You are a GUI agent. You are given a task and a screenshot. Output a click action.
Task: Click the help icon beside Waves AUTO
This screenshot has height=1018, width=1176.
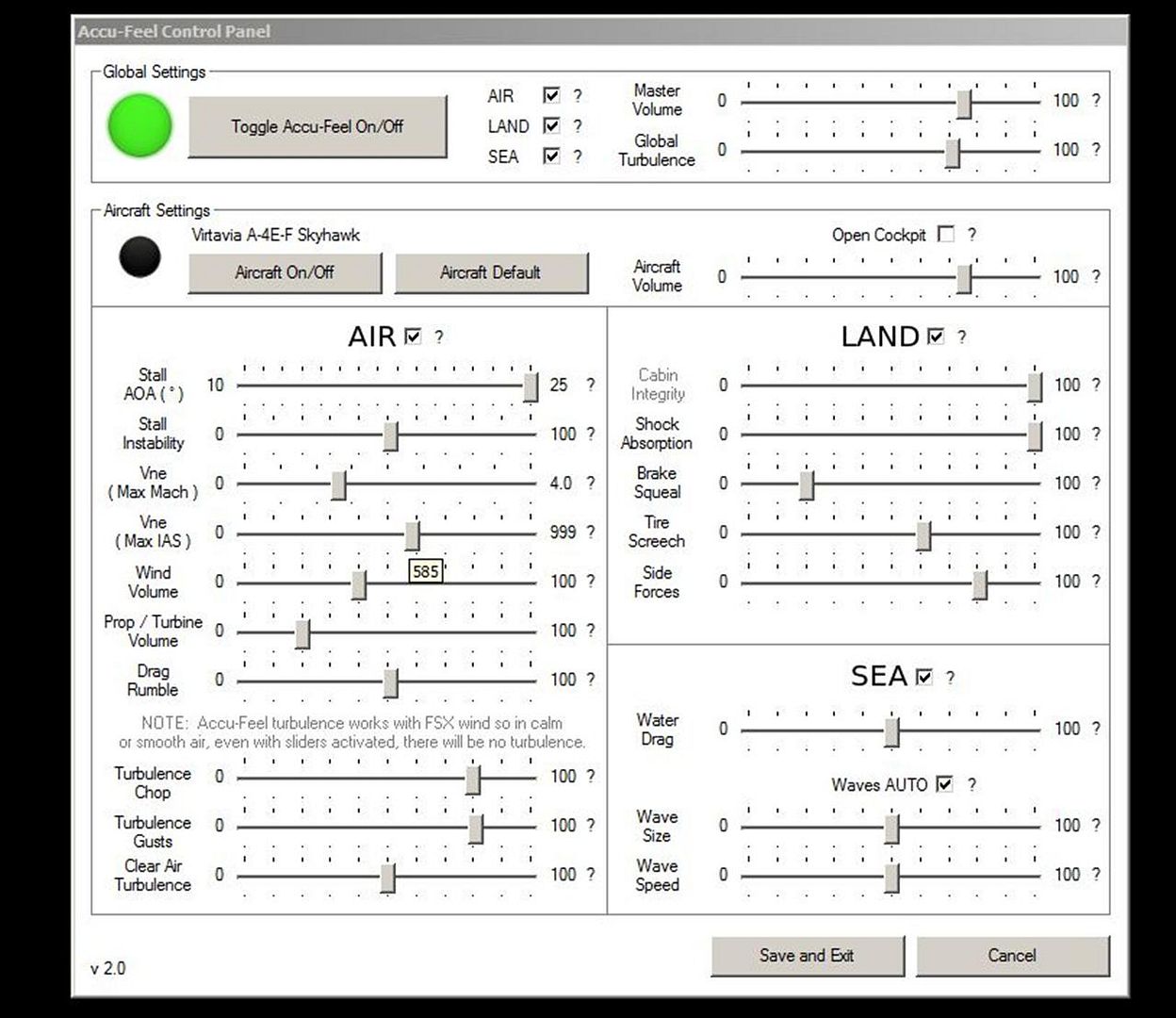click(x=972, y=784)
